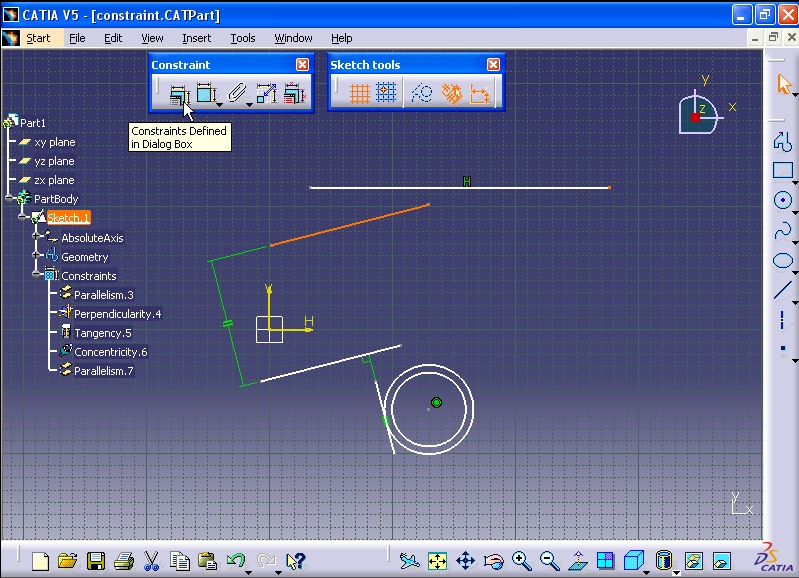Click the Zoom Out icon
Viewport: 799px width, 578px height.
[x=549, y=561]
